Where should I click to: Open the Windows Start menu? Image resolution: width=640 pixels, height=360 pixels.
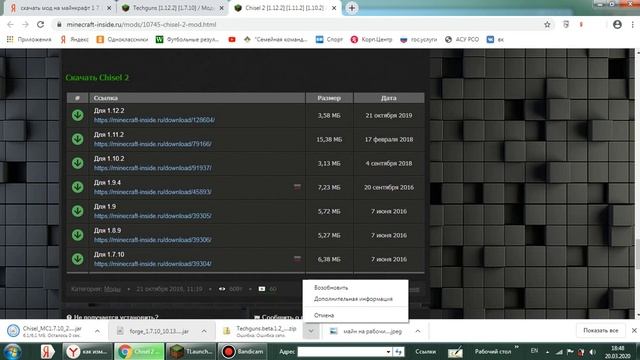12,351
